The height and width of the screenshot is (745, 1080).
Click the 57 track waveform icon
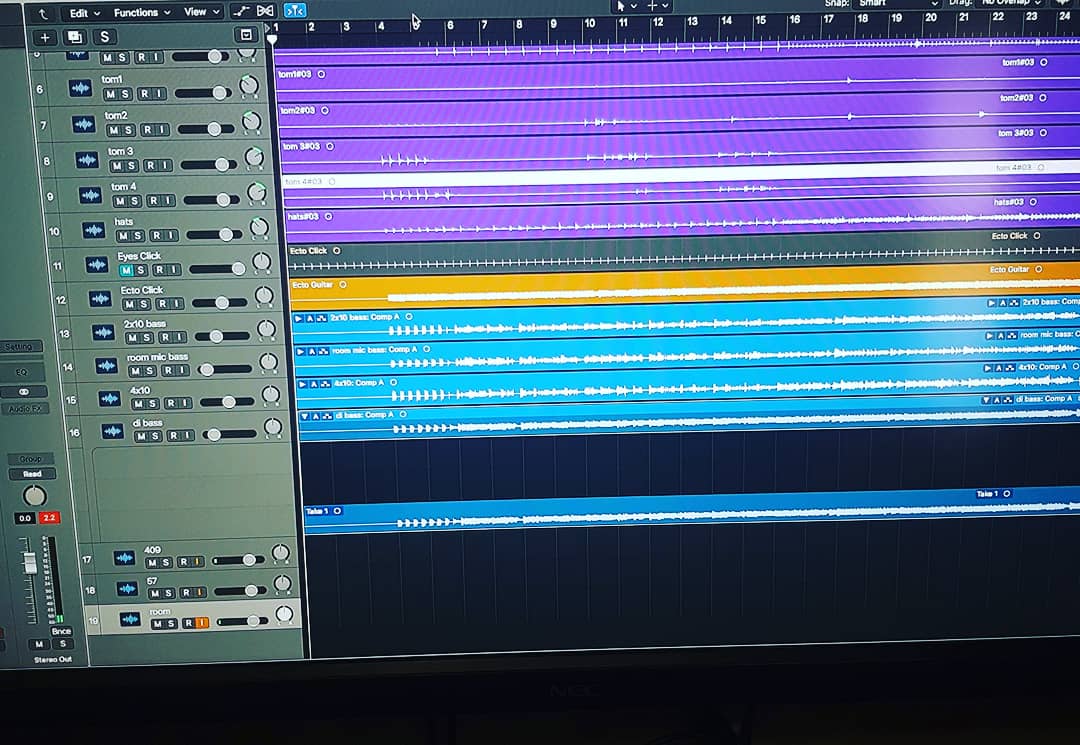(127, 589)
